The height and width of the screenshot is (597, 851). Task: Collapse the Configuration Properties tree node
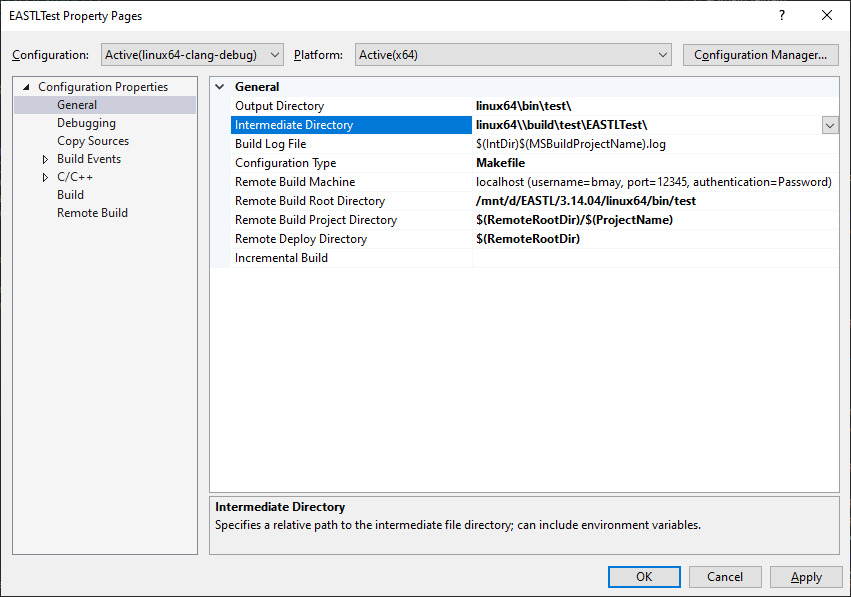click(27, 86)
